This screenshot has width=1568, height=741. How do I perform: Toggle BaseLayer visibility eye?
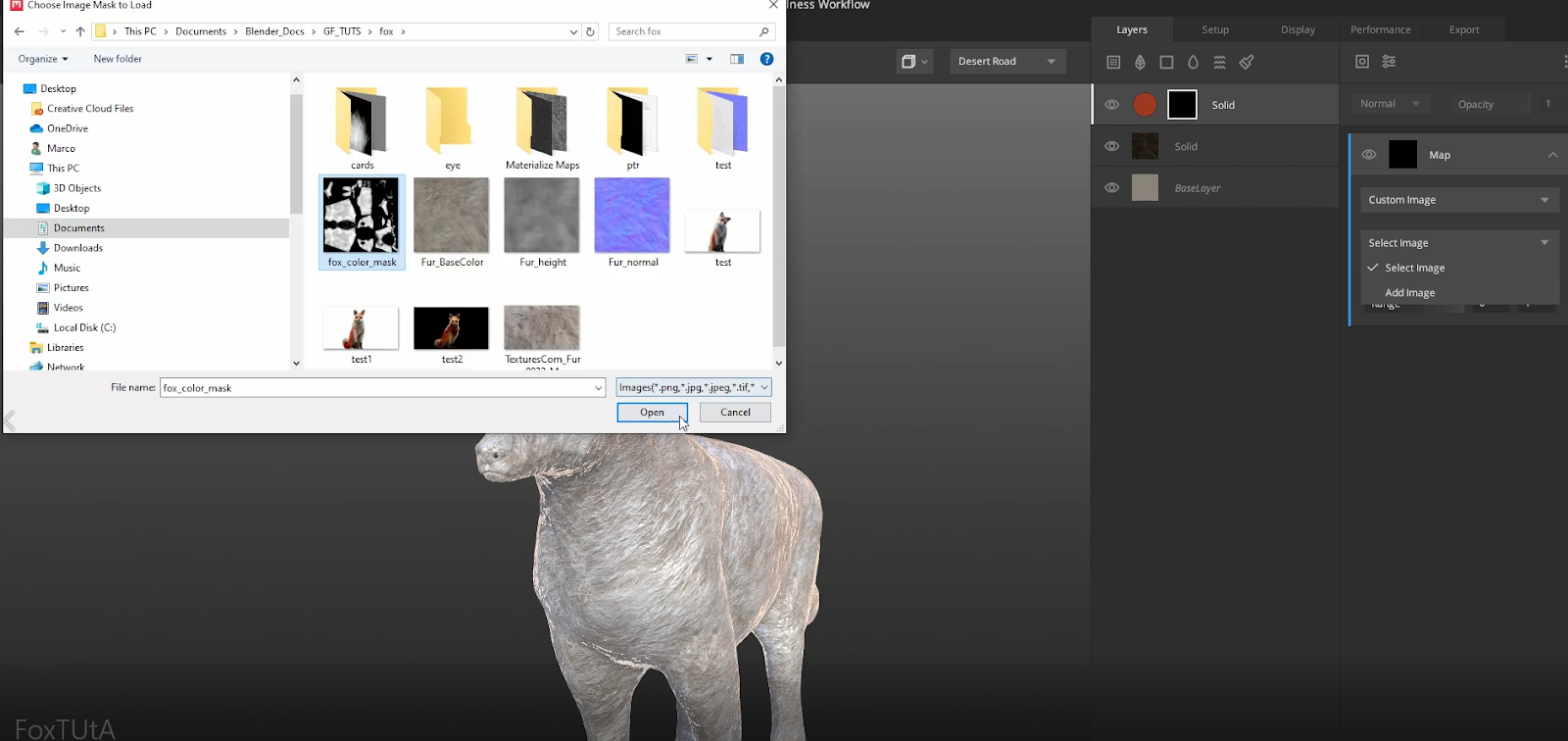1111,187
